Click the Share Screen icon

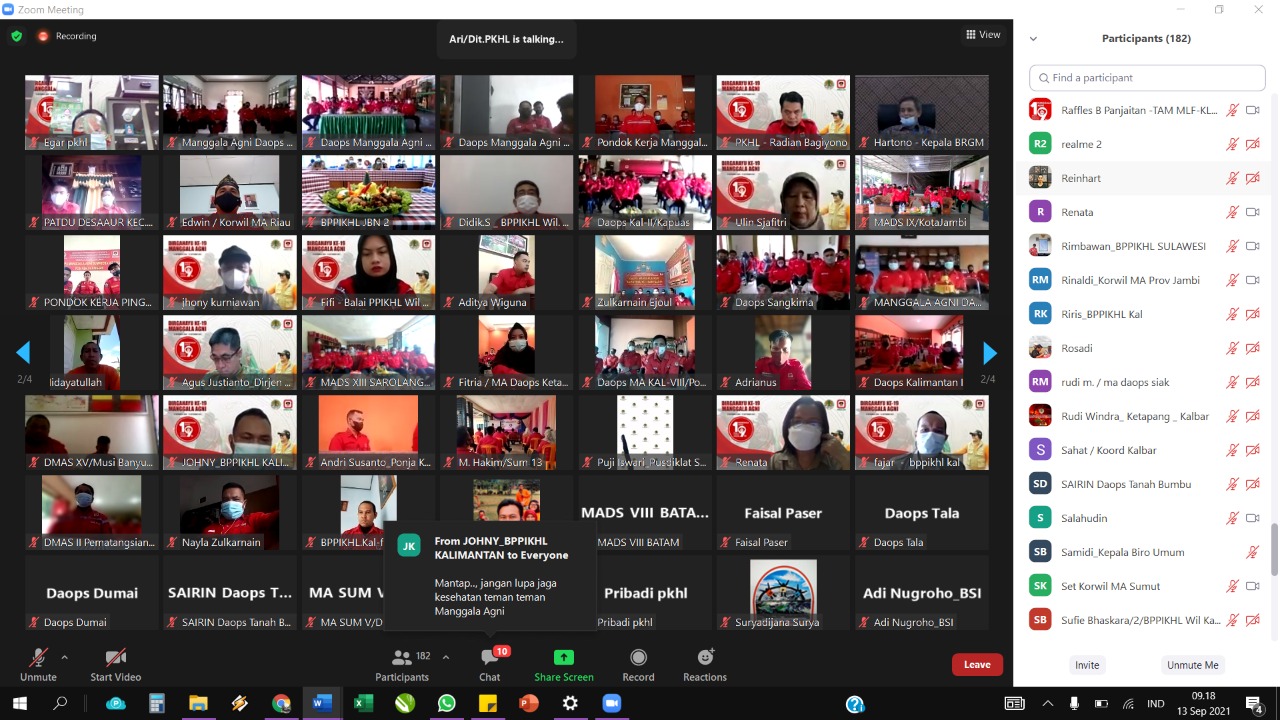pyautogui.click(x=564, y=658)
